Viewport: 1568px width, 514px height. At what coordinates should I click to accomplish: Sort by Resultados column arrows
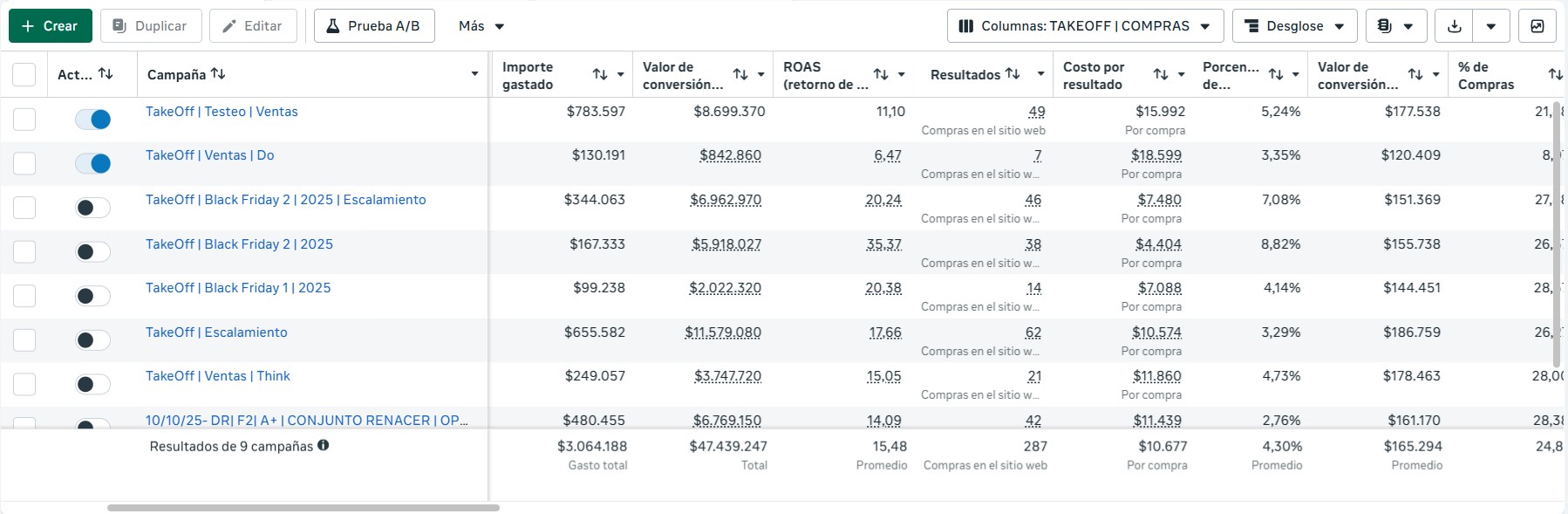1012,74
